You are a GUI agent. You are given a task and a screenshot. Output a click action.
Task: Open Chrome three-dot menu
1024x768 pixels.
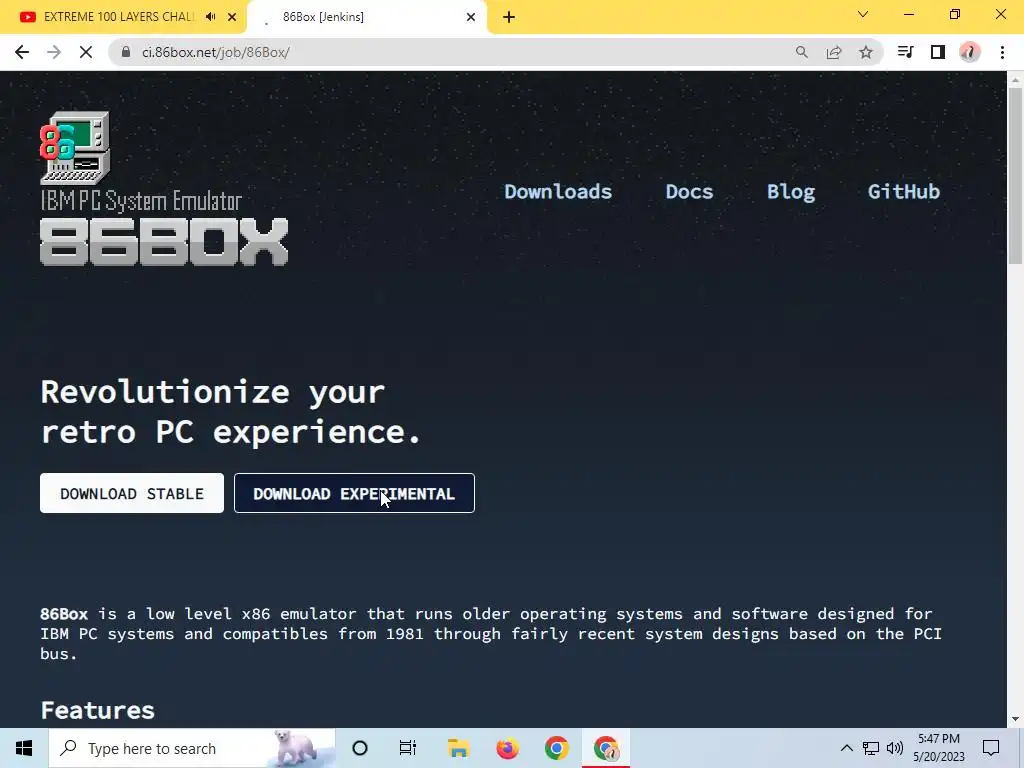pos(1002,52)
